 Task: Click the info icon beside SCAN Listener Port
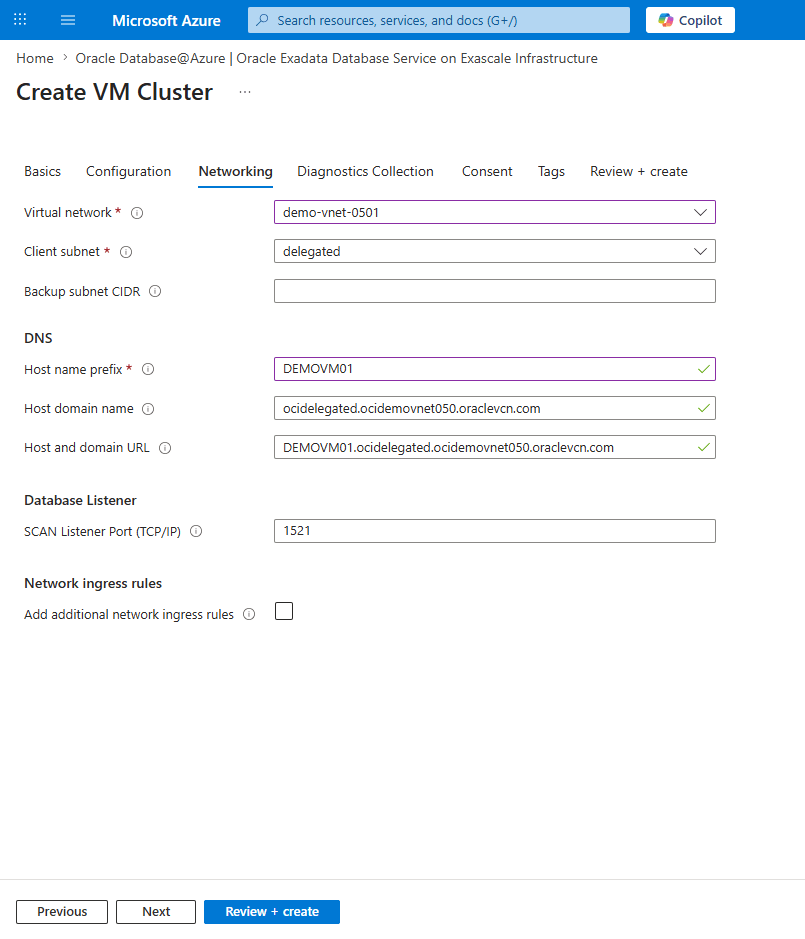coord(196,531)
